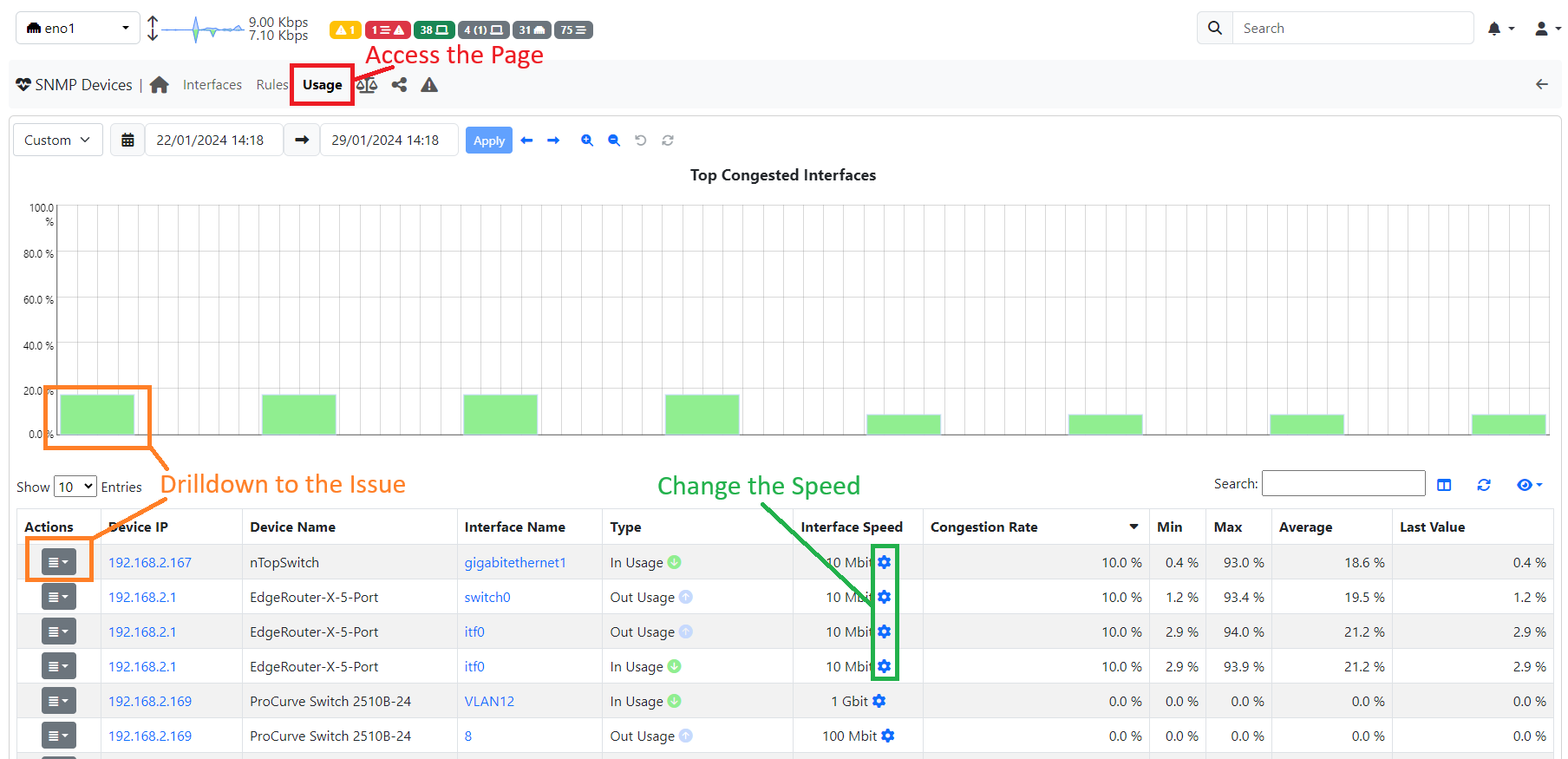The height and width of the screenshot is (759, 1568).
Task: Click the red alerted flows badge
Action: click(387, 29)
